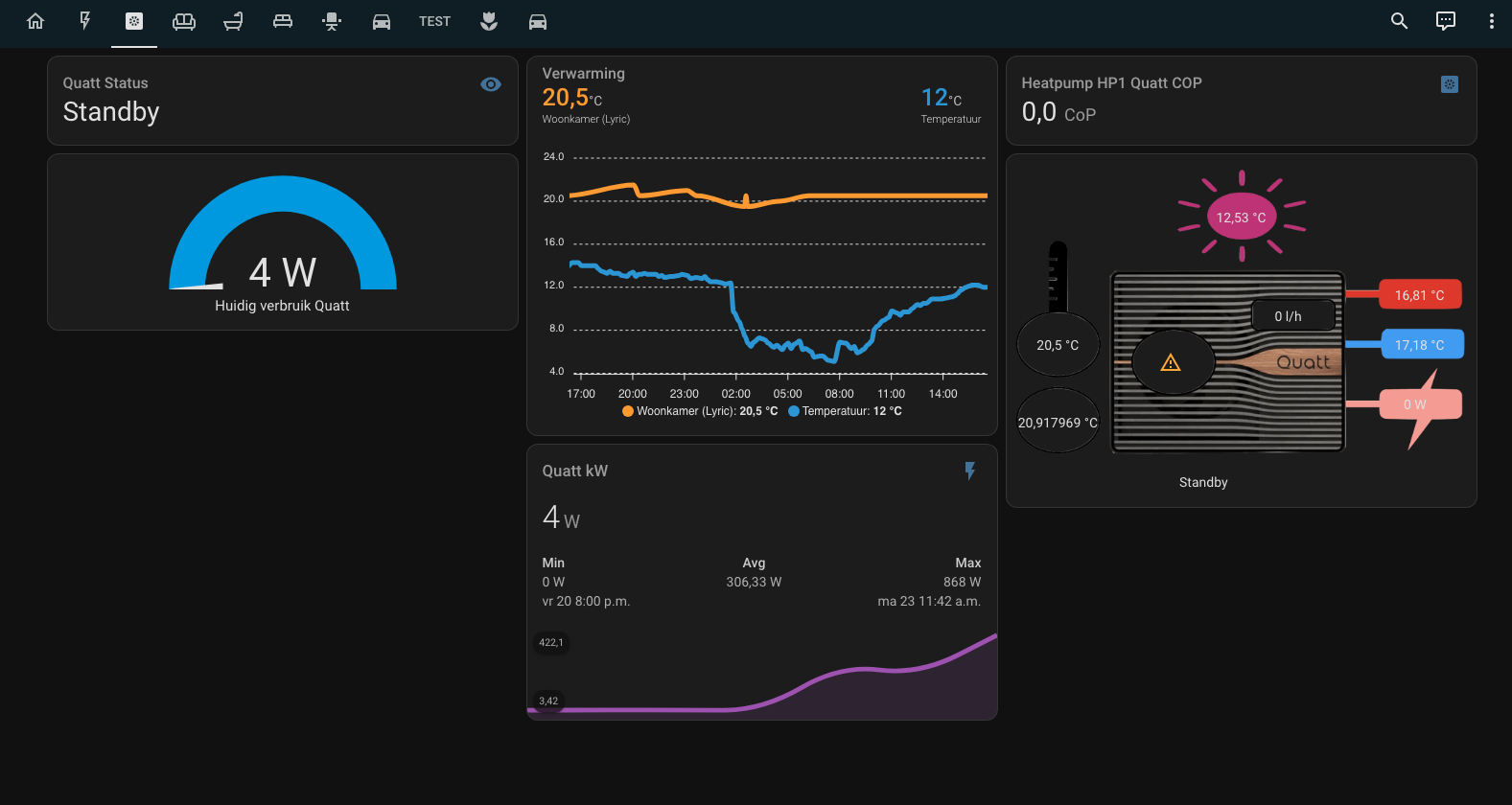Viewport: 1512px width, 805px height.
Task: Select the active heat pump tab
Action: coord(134,21)
